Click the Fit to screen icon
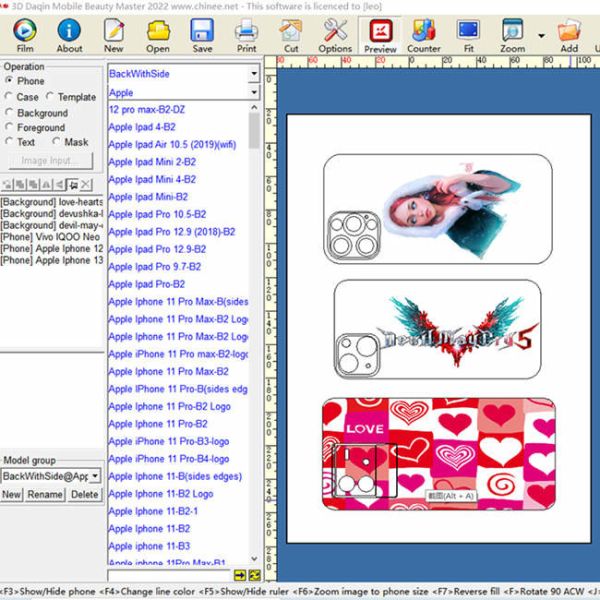This screenshot has height=600, width=600. click(468, 34)
